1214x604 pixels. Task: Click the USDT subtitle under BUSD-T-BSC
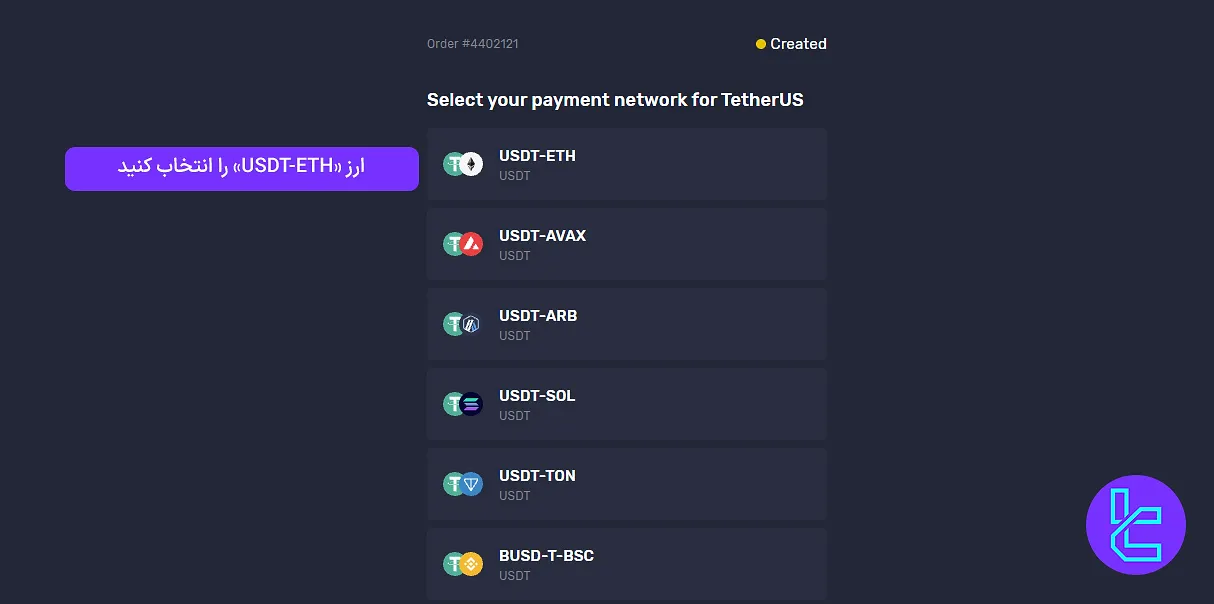tap(514, 576)
